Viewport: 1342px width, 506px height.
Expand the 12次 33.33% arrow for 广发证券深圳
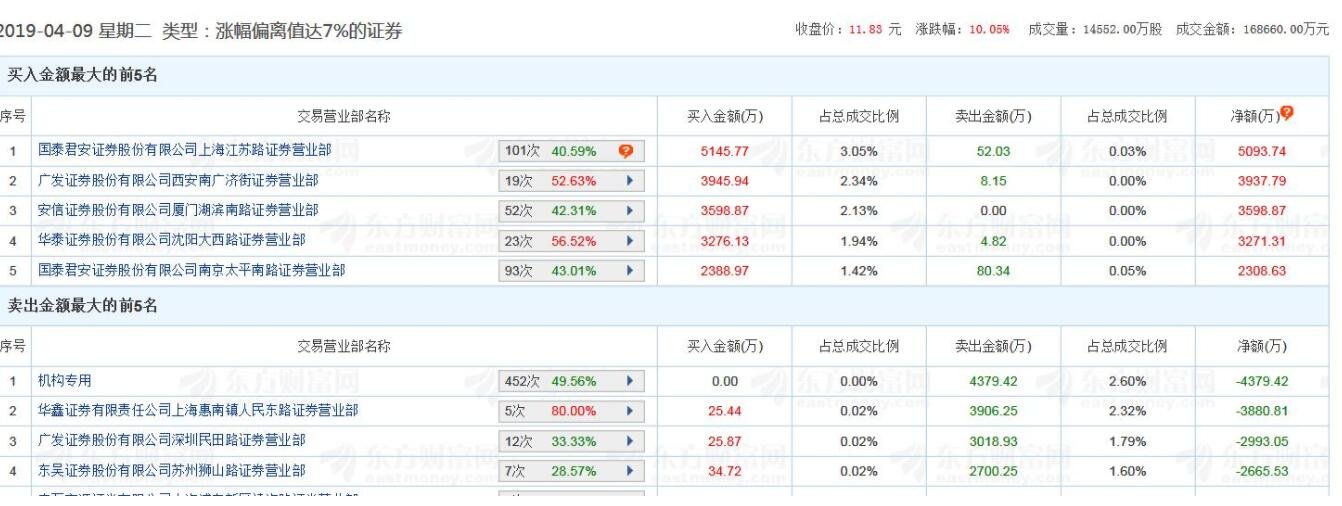tap(629, 441)
